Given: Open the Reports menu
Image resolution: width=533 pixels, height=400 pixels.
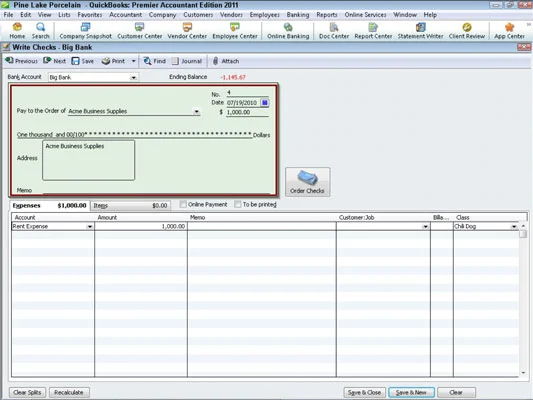Looking at the screenshot, I should (327, 15).
